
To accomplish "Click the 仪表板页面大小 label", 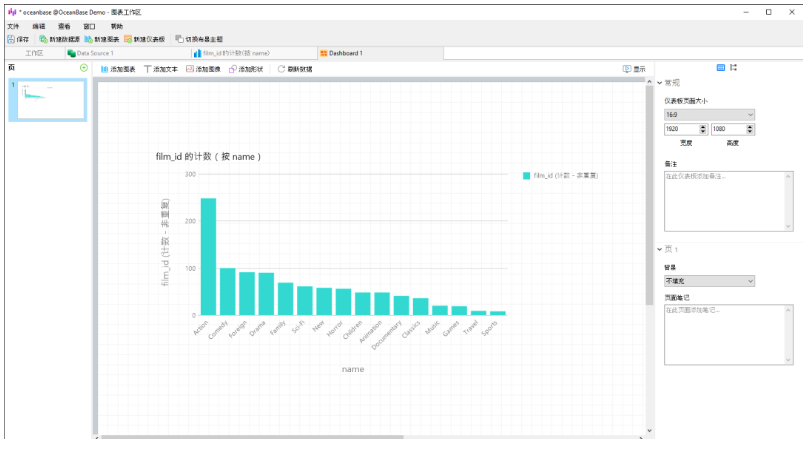I will (686, 101).
